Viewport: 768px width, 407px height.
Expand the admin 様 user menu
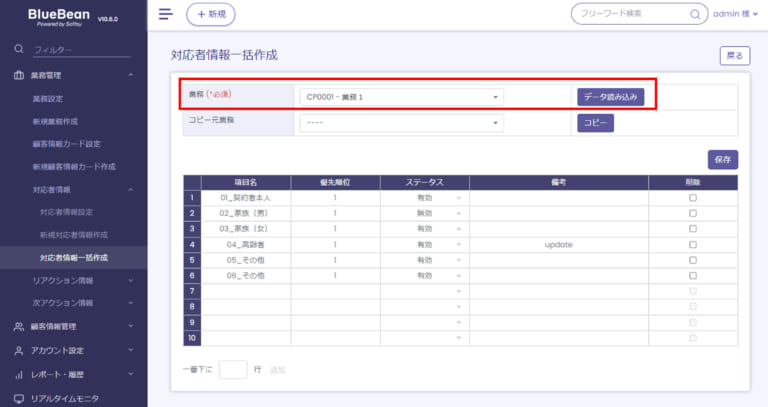click(733, 14)
